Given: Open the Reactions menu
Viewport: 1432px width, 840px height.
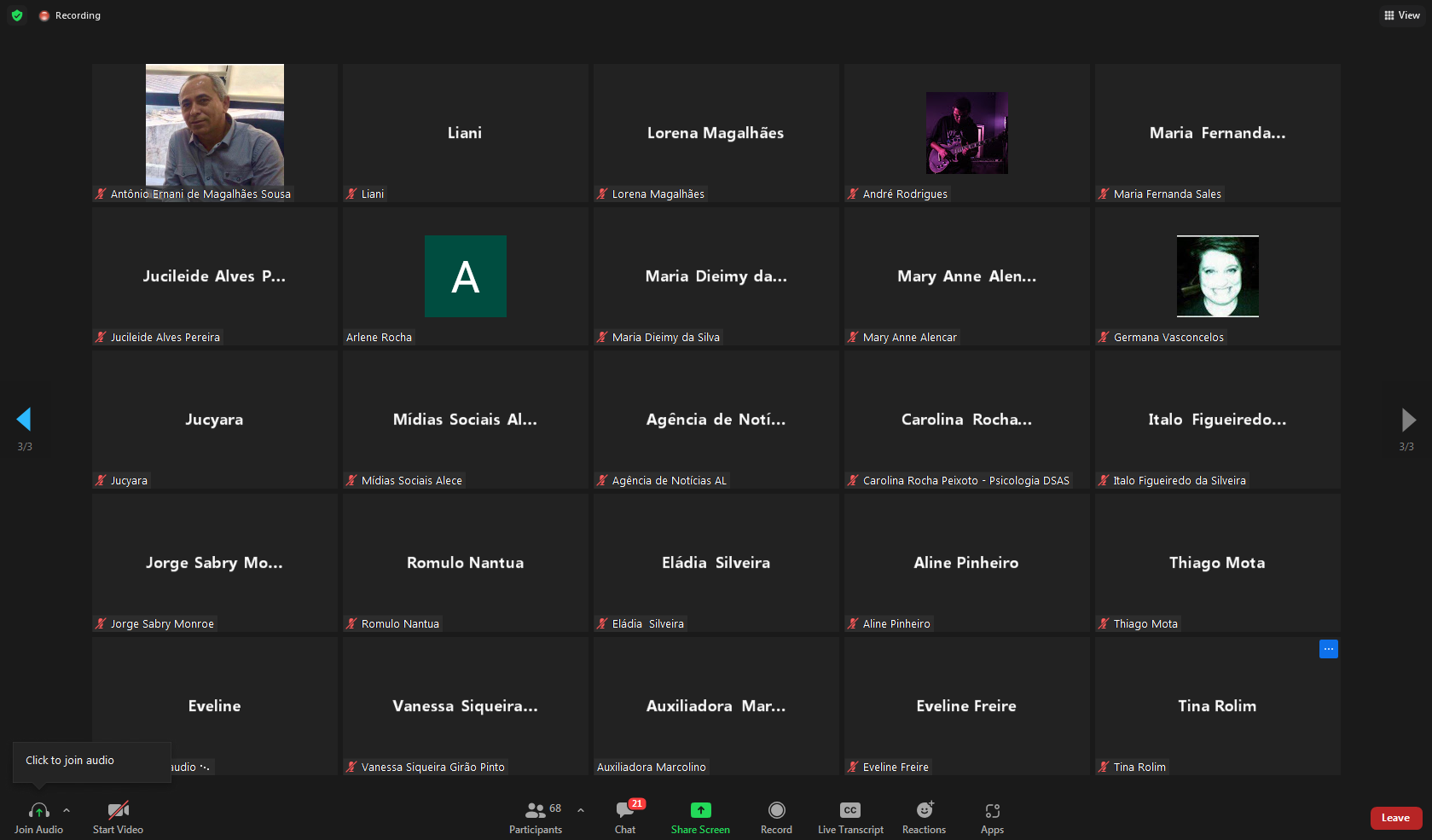Looking at the screenshot, I should [x=924, y=816].
